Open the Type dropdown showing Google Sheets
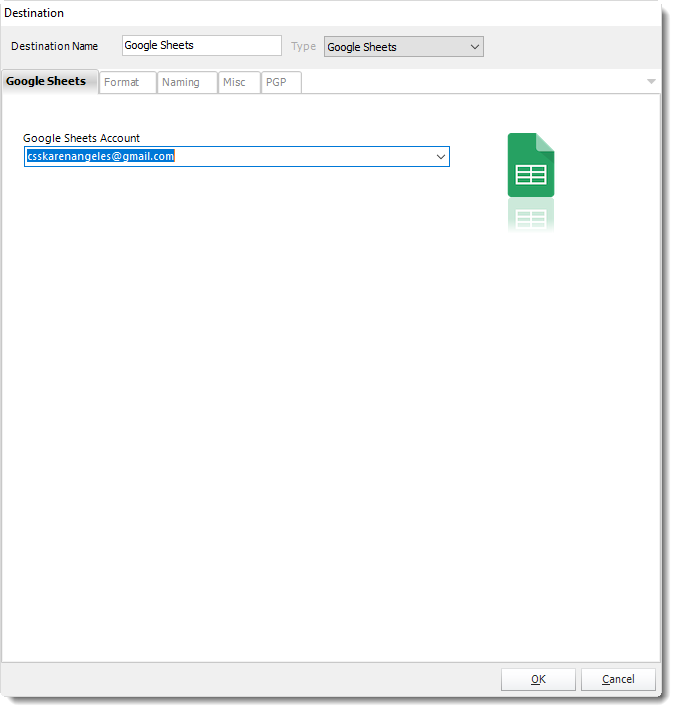677x712 pixels. pos(404,47)
